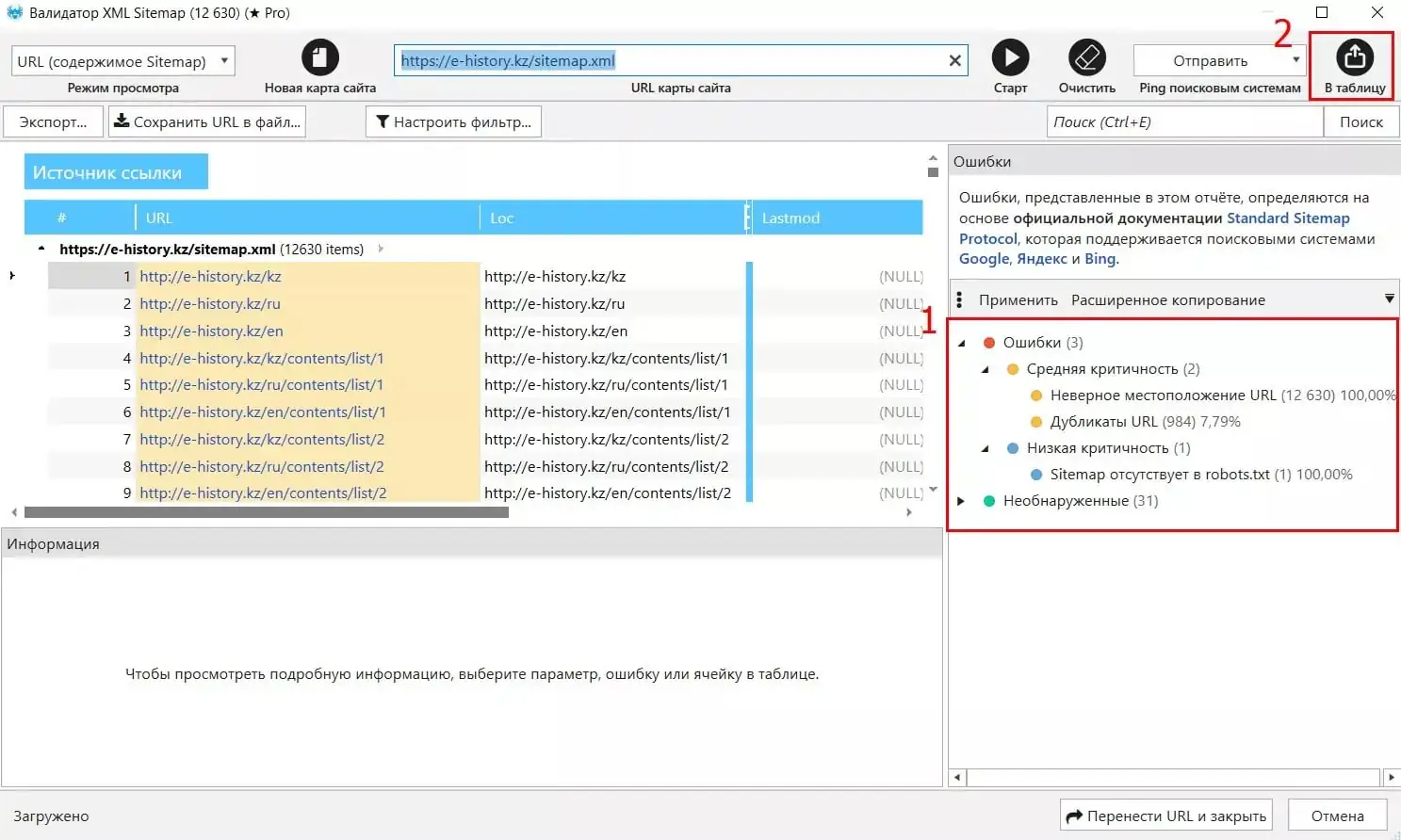
Task: Expand the Необнаруженные (31) node
Action: pos(961,501)
